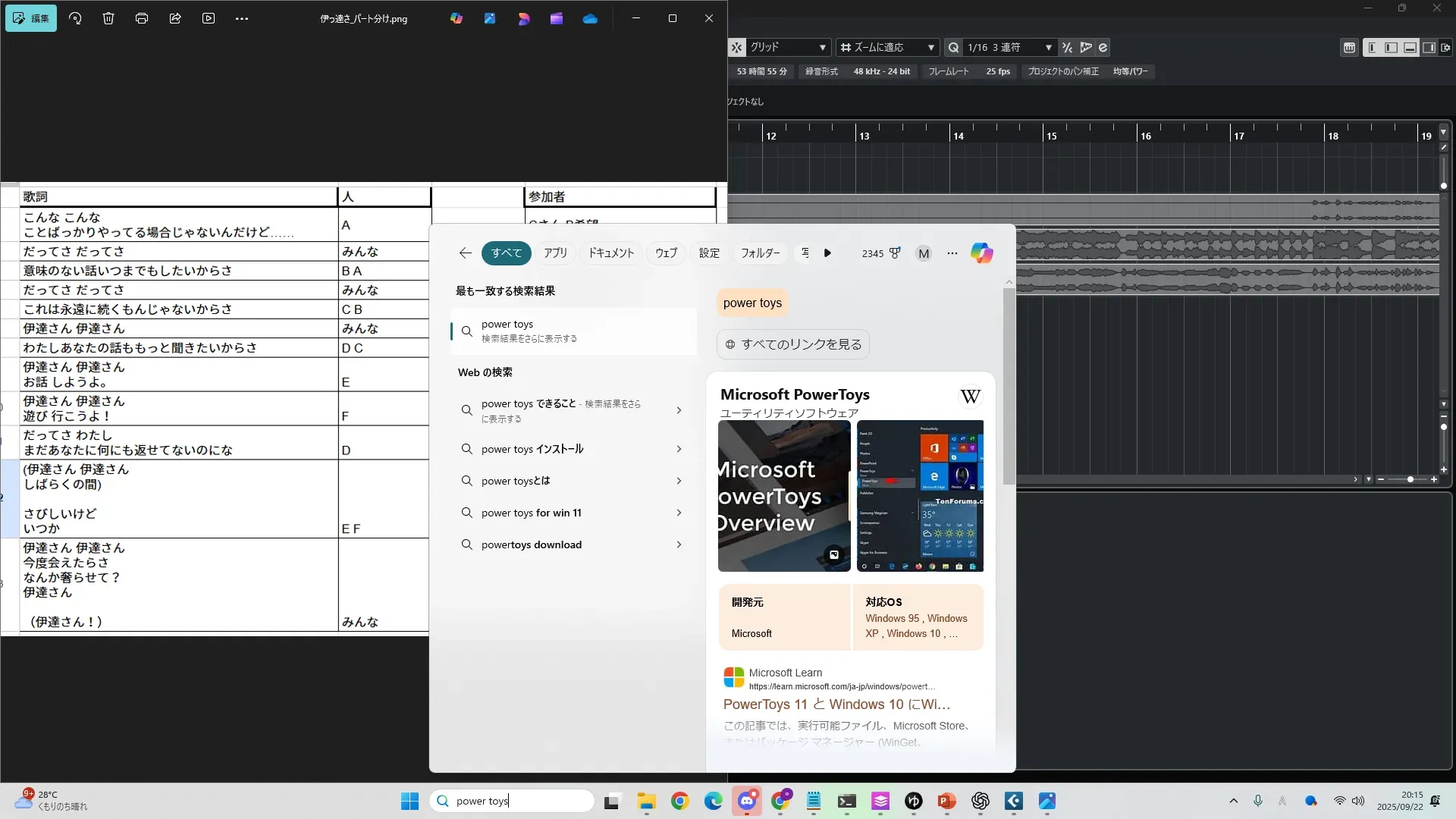Viewport: 1456px width, 819px height.
Task: Click the Copilot icon in search panel
Action: click(981, 253)
